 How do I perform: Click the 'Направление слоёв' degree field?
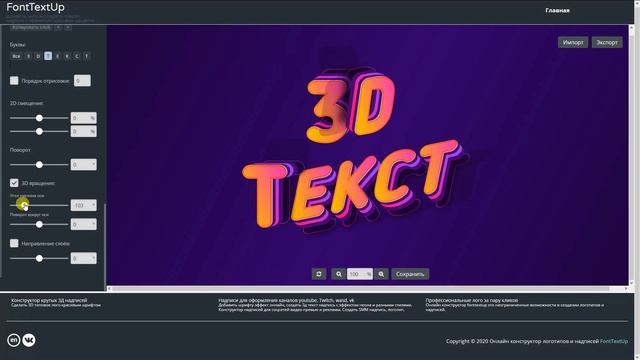(x=84, y=258)
